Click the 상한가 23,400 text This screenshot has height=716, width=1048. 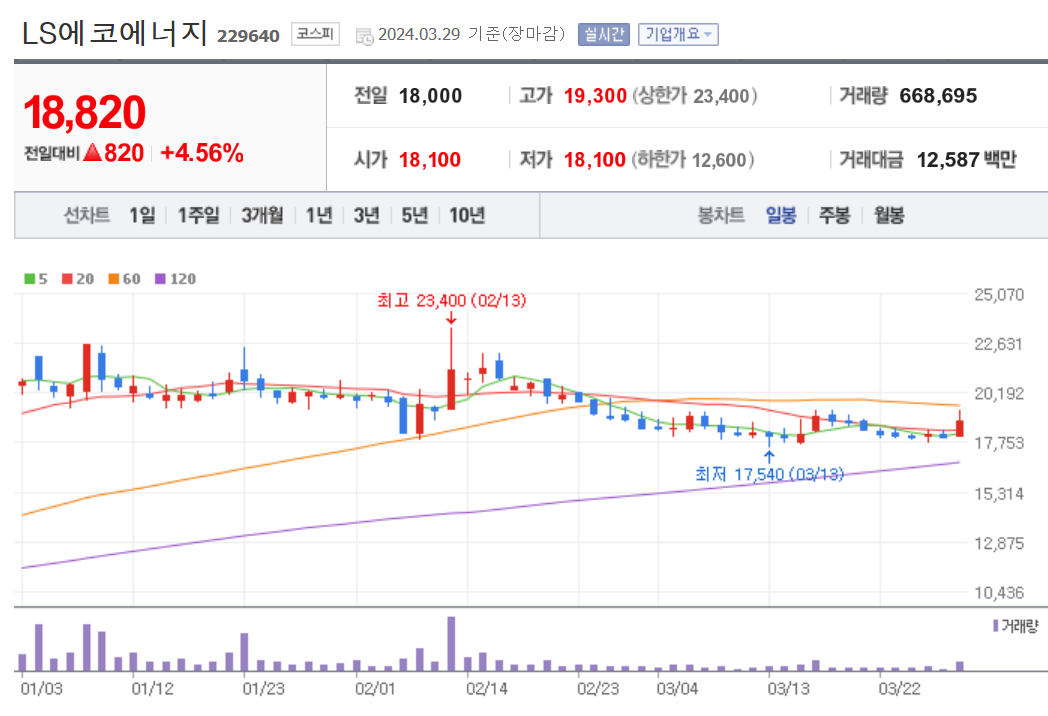pyautogui.click(x=695, y=96)
